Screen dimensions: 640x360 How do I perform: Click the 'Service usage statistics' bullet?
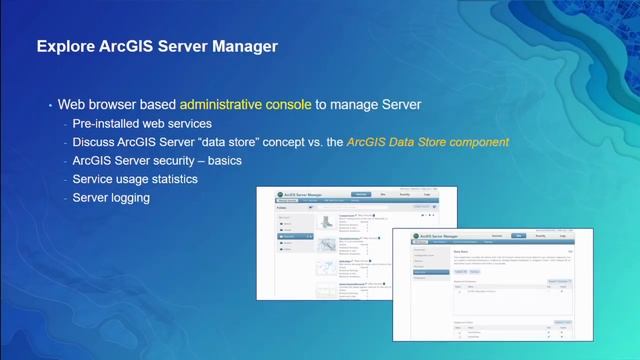click(x=135, y=179)
